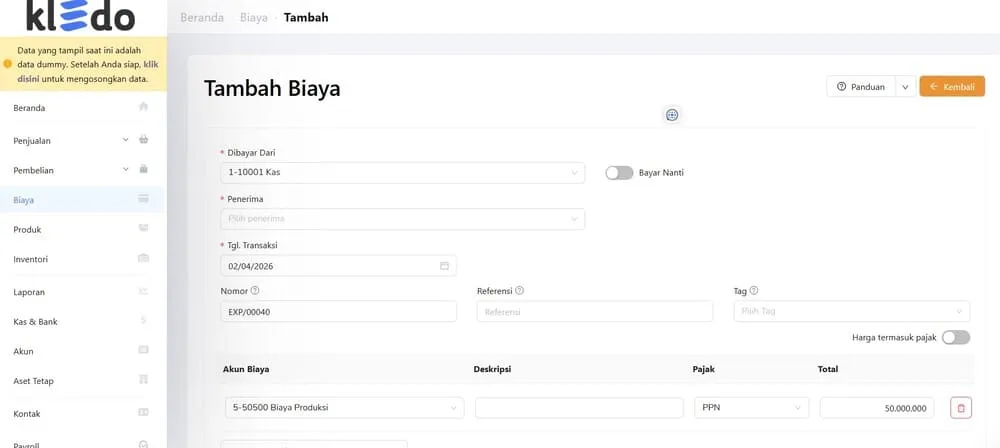Expand the Pembelian submenu chevron
Screen dimensions: 1000x448
click(x=126, y=169)
